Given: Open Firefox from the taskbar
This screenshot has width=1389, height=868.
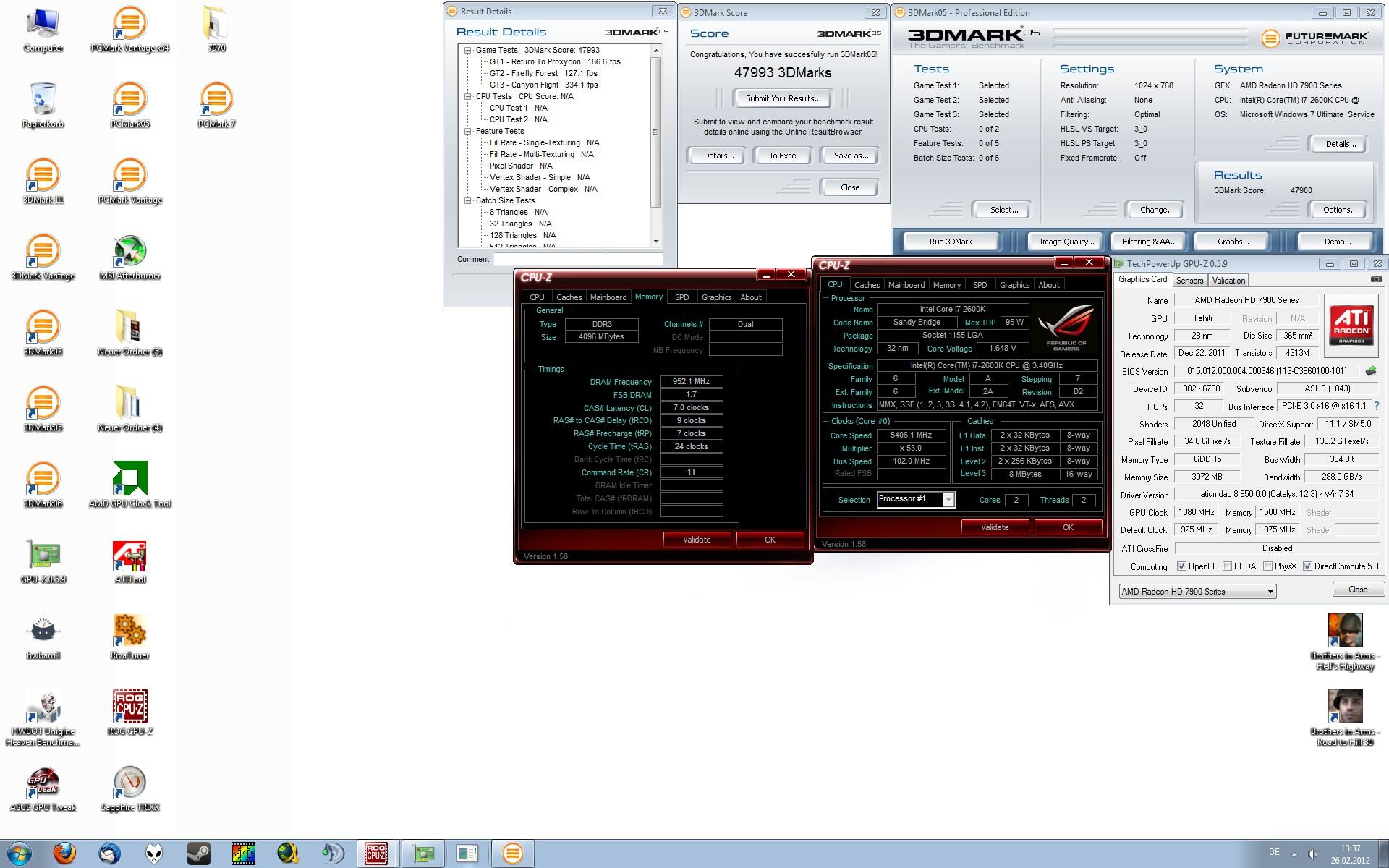Looking at the screenshot, I should click(64, 854).
